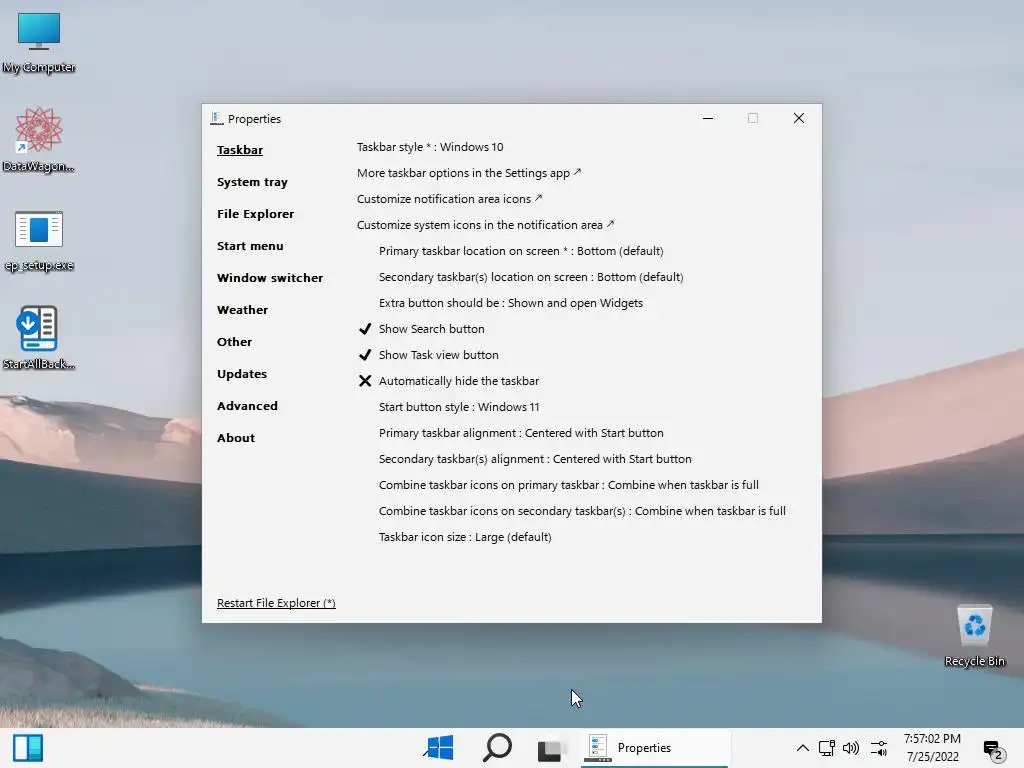The height and width of the screenshot is (768, 1024).
Task: Change Taskbar style Windows 10 option
Action: 430,147
